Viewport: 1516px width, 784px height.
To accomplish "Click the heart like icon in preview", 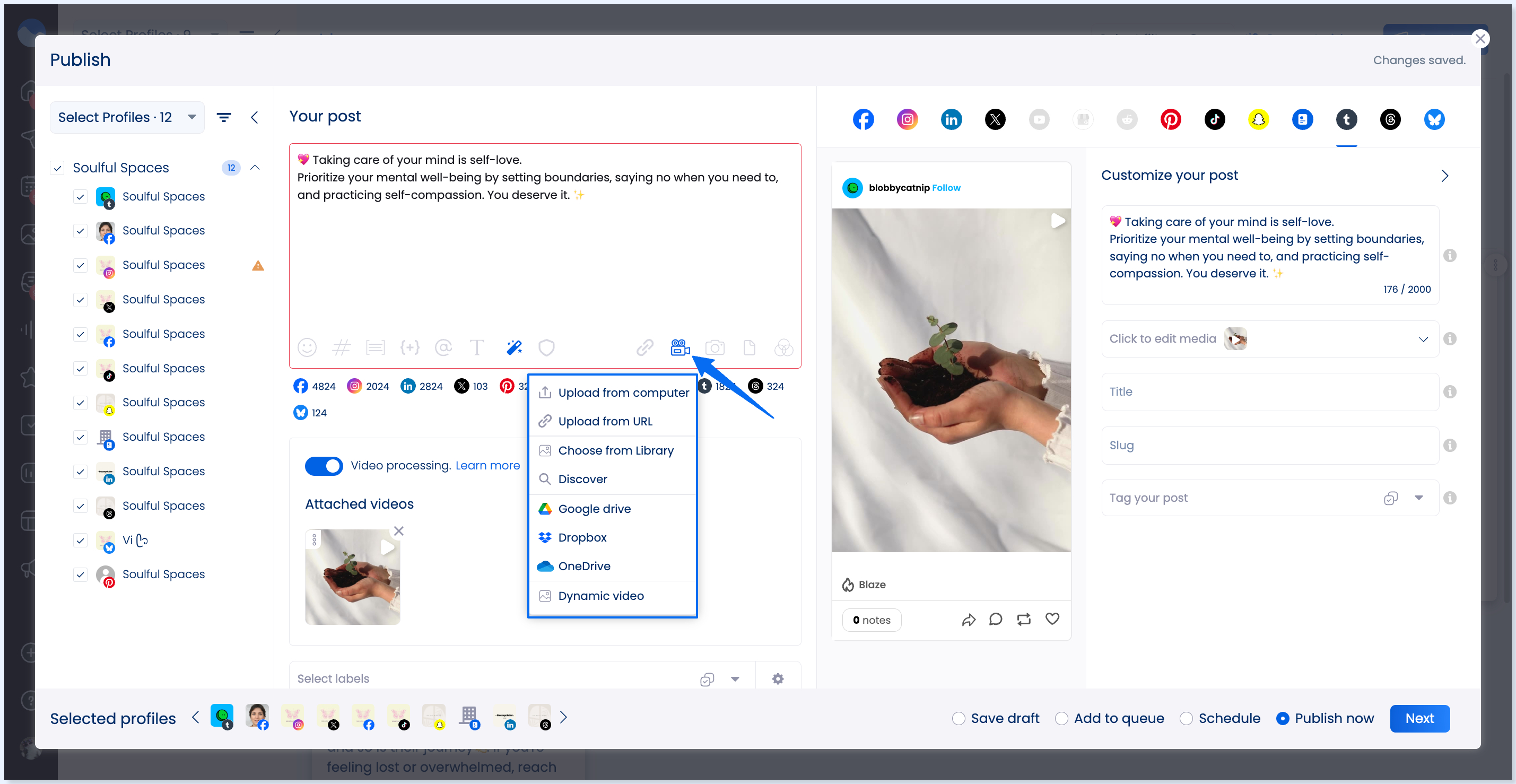I will 1052,619.
